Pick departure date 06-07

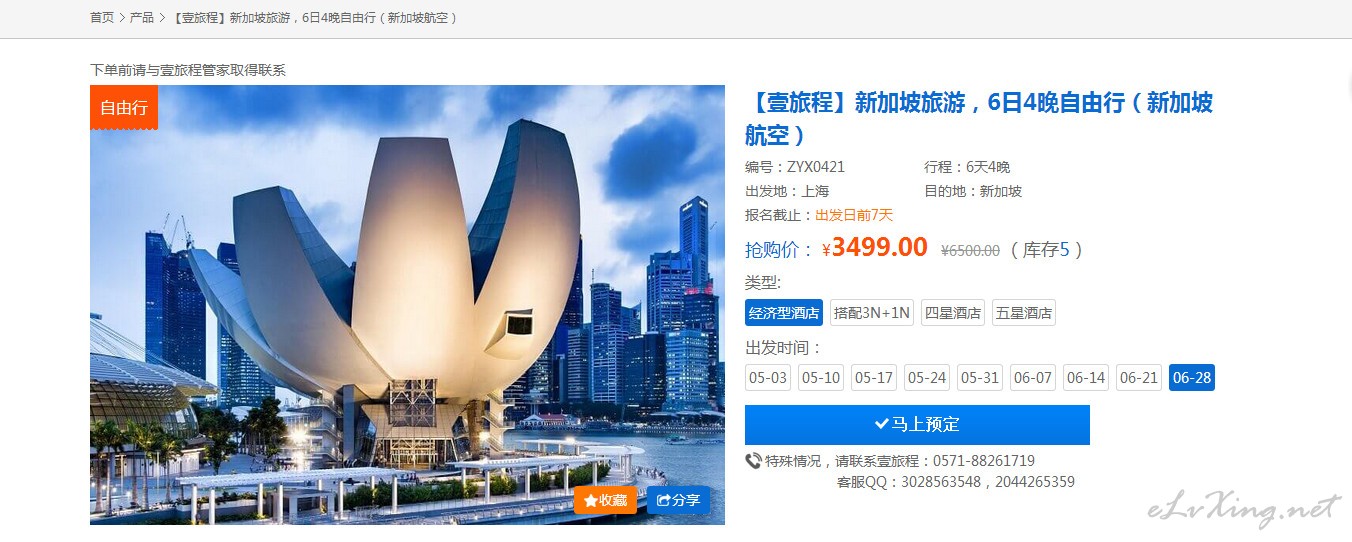(x=1033, y=378)
